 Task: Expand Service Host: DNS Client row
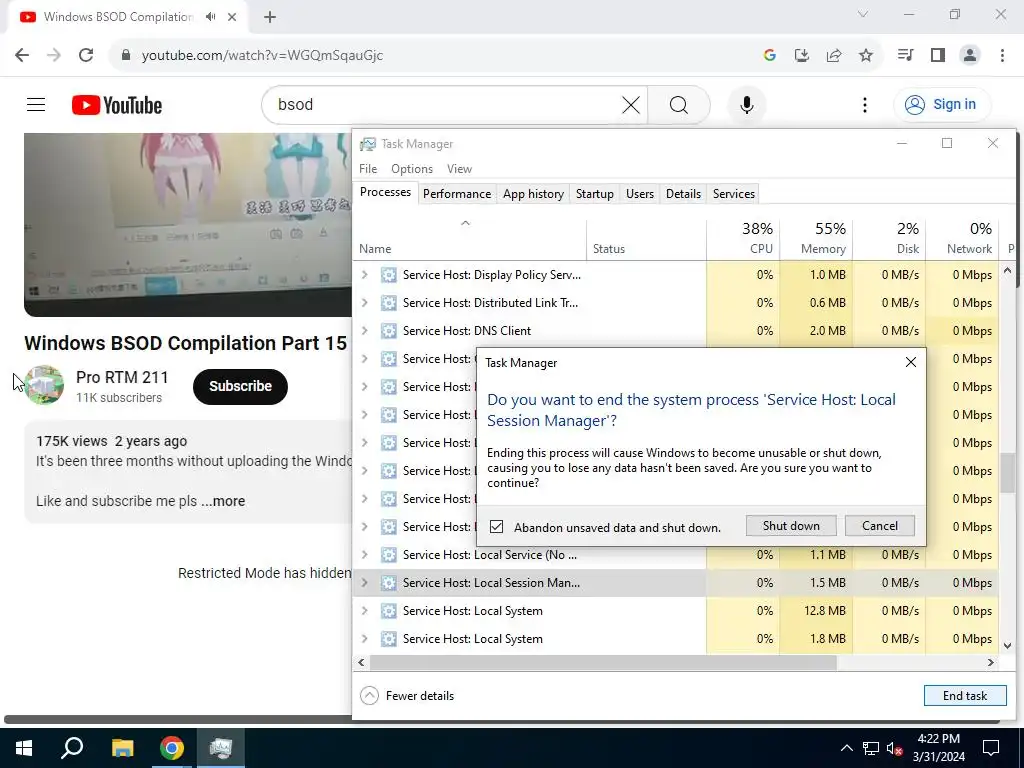(364, 330)
